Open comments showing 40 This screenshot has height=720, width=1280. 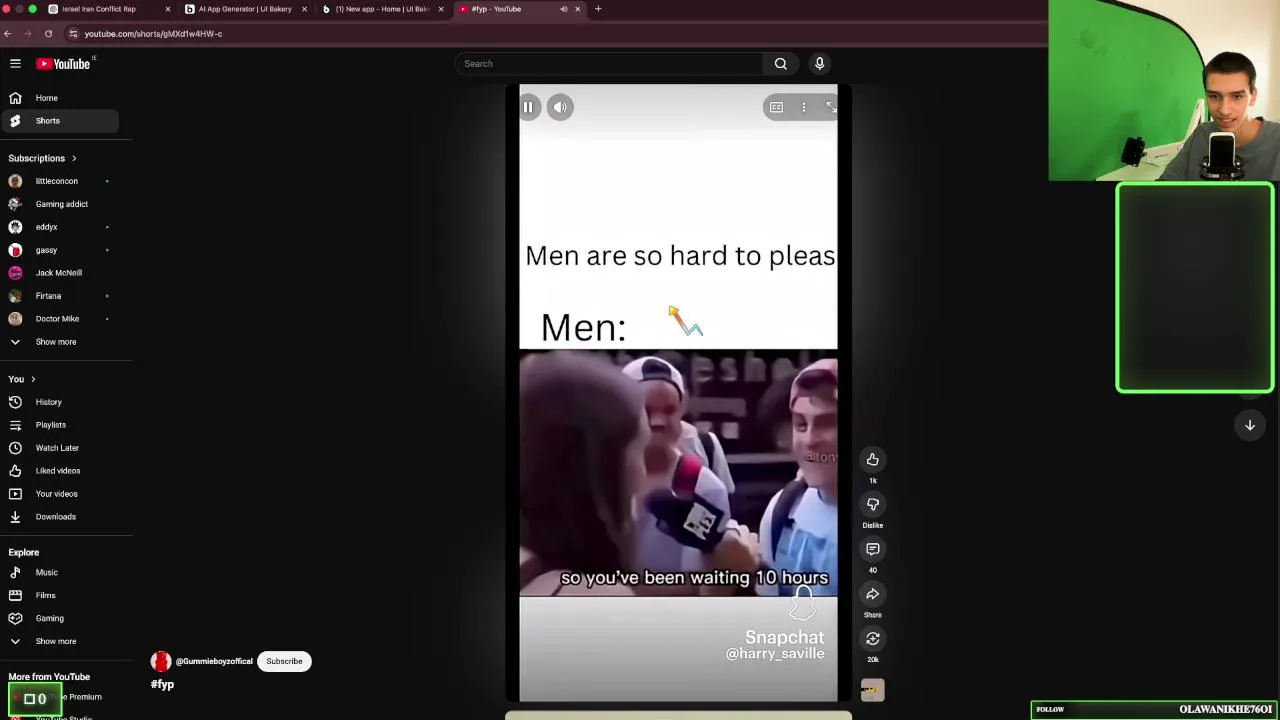(x=872, y=549)
